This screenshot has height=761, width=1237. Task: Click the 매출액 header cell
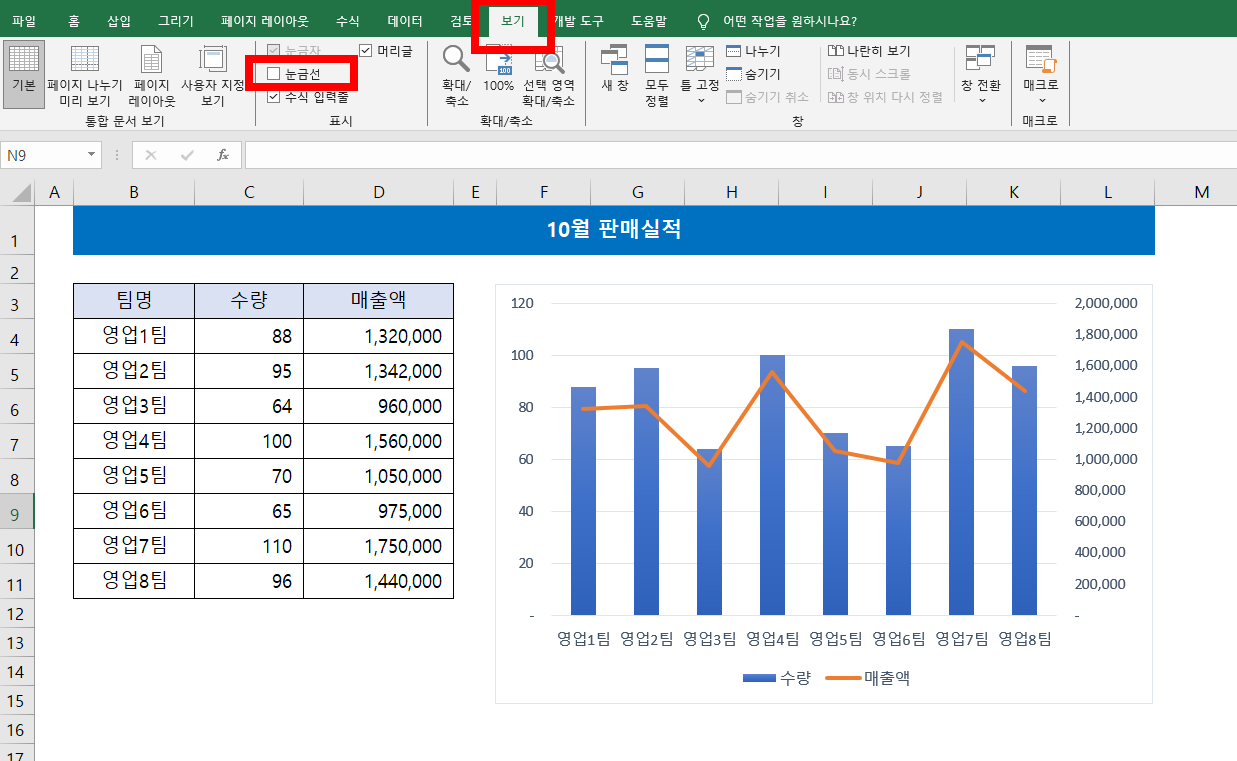tap(378, 301)
